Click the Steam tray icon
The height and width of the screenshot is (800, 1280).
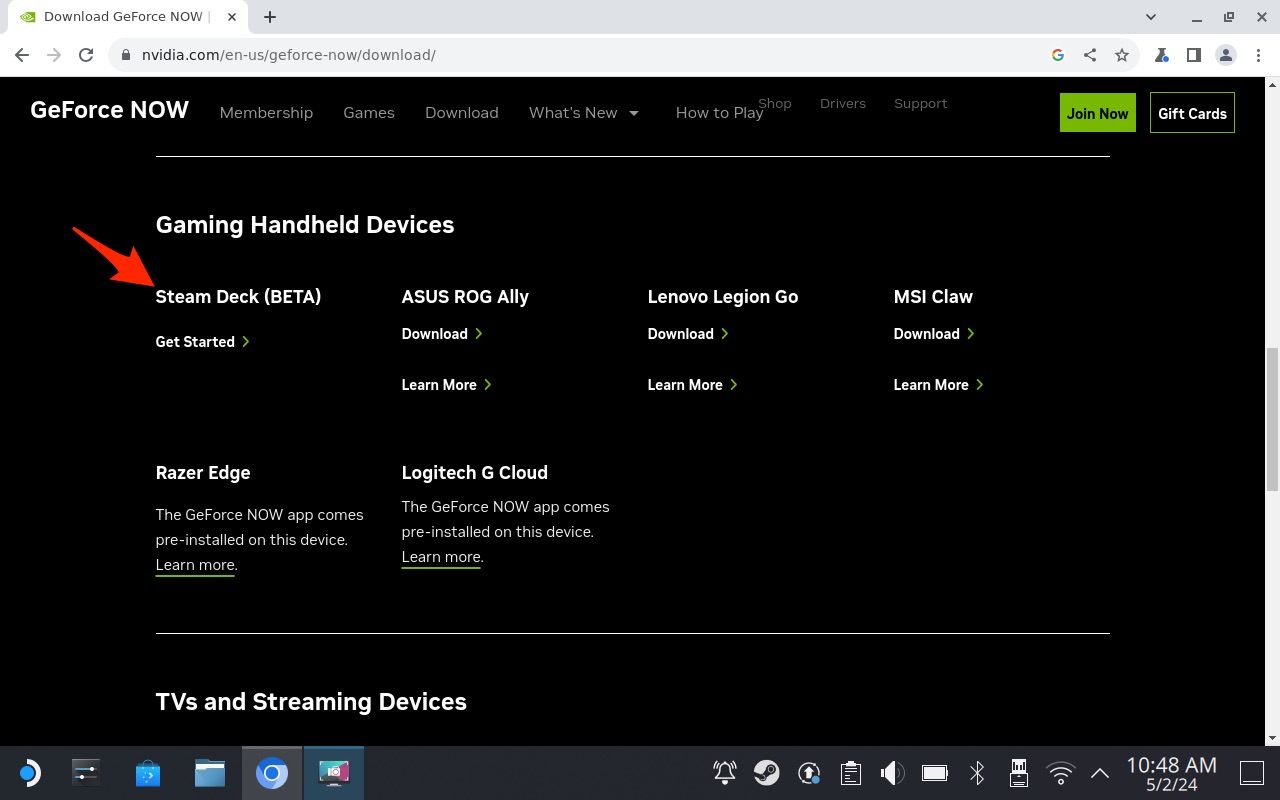(x=767, y=773)
